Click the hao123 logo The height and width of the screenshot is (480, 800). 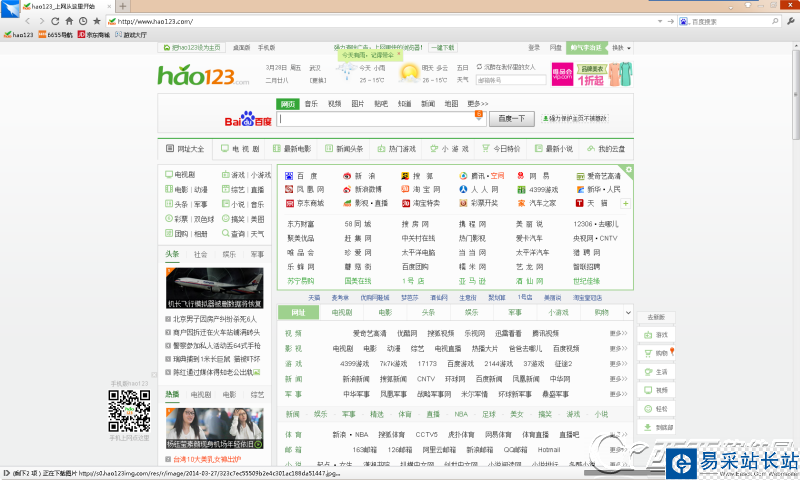(203, 75)
